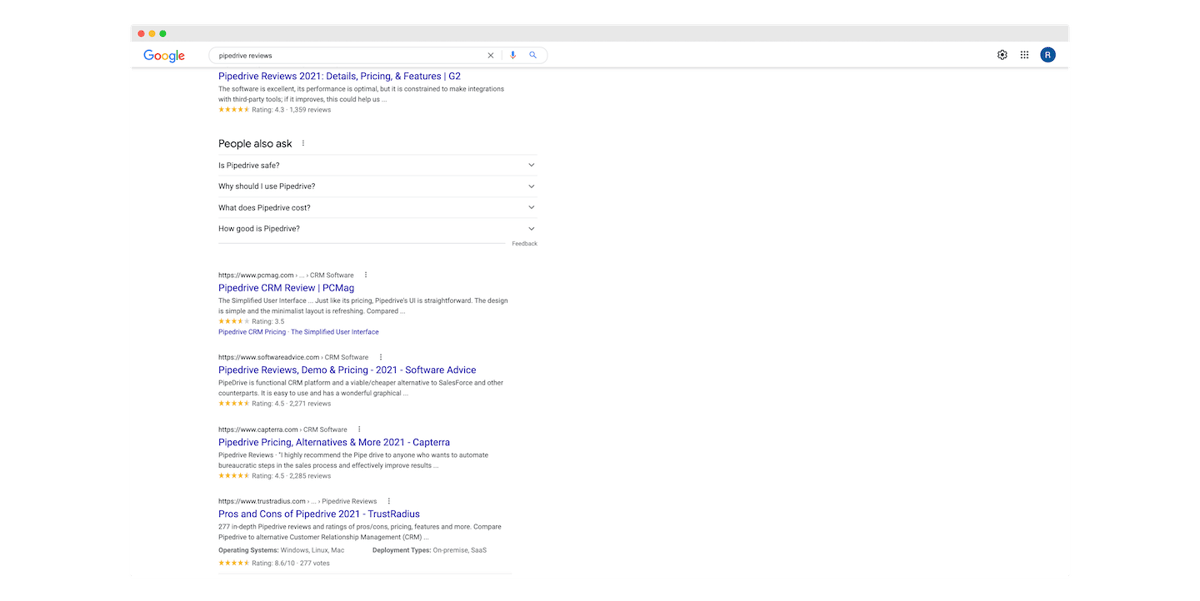Run search with magnifying glass icon
This screenshot has width=1200, height=601.
pyautogui.click(x=533, y=55)
